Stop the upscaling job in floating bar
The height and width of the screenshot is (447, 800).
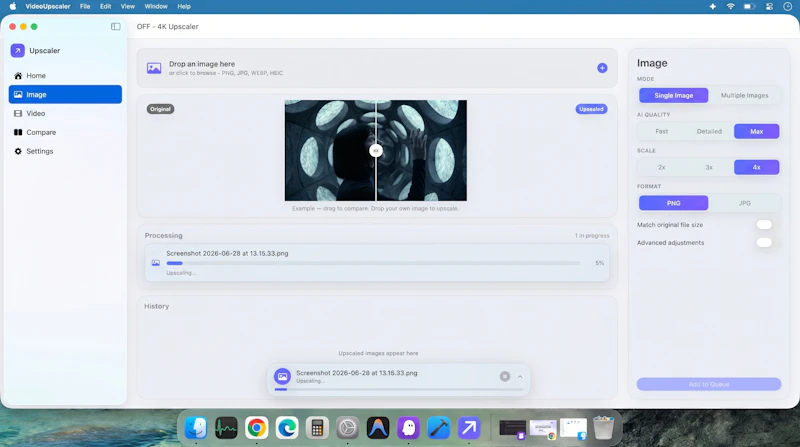tap(505, 377)
